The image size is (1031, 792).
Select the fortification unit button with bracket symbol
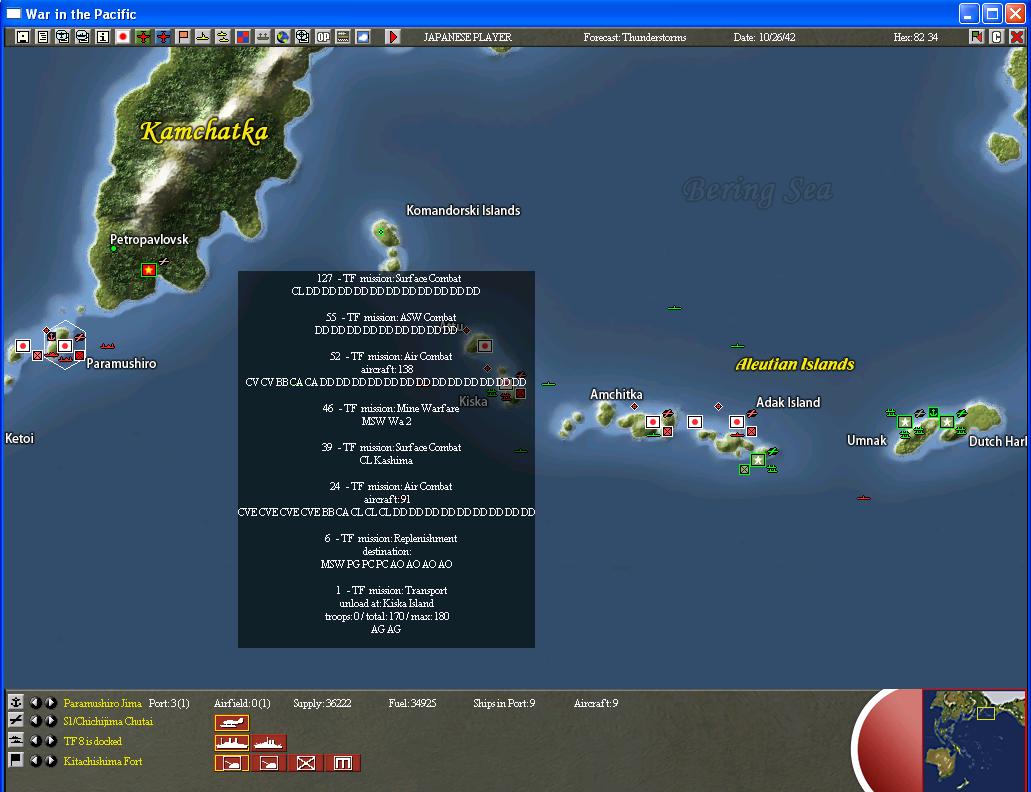pos(343,762)
